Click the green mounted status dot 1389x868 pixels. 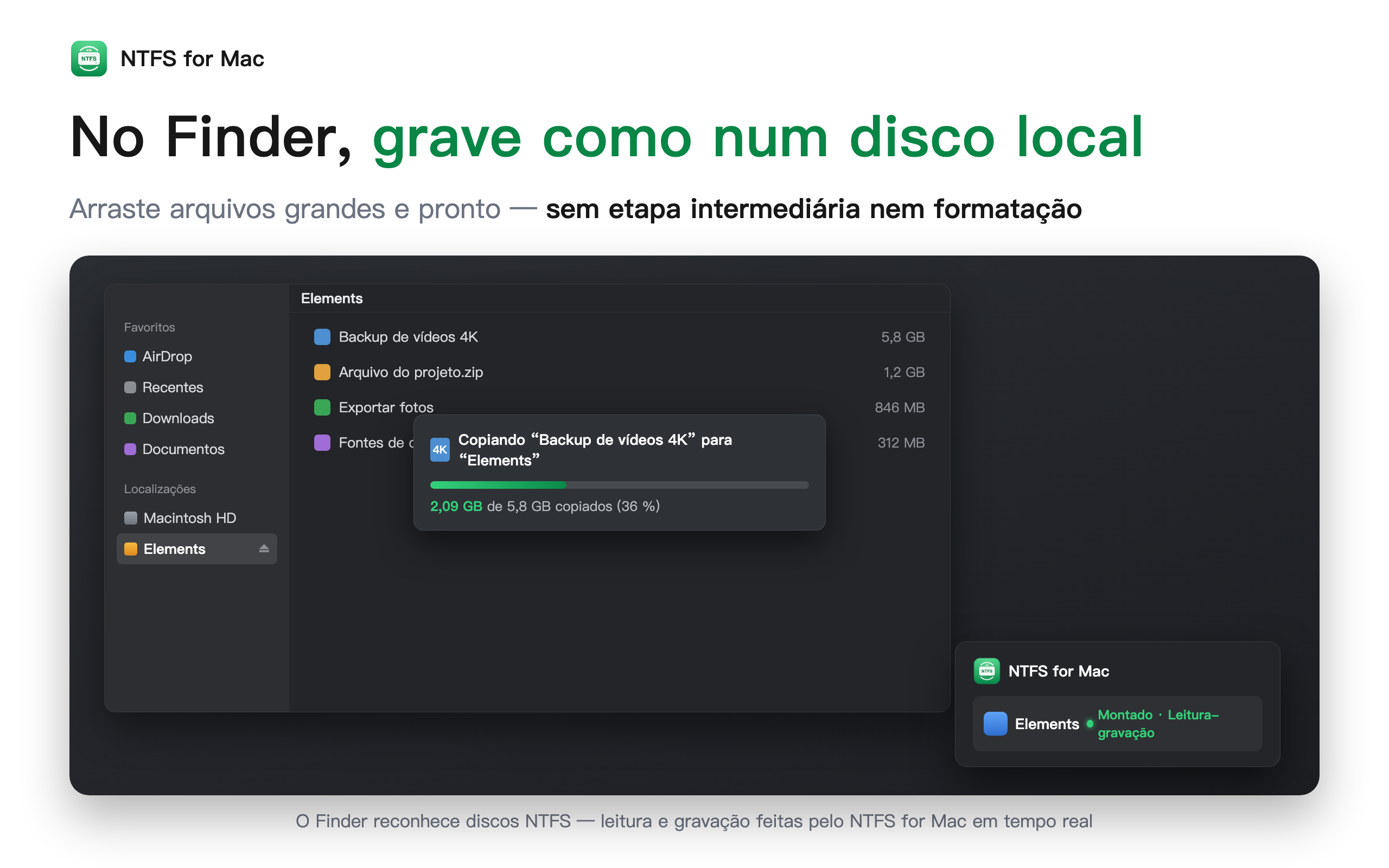[1089, 724]
